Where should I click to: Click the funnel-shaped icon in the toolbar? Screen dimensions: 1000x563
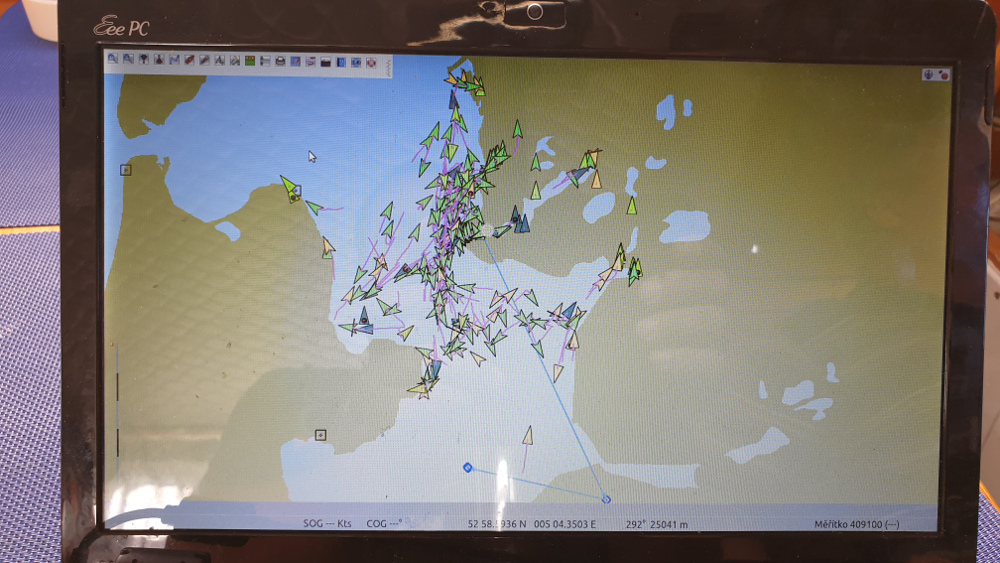pyautogui.click(x=144, y=60)
